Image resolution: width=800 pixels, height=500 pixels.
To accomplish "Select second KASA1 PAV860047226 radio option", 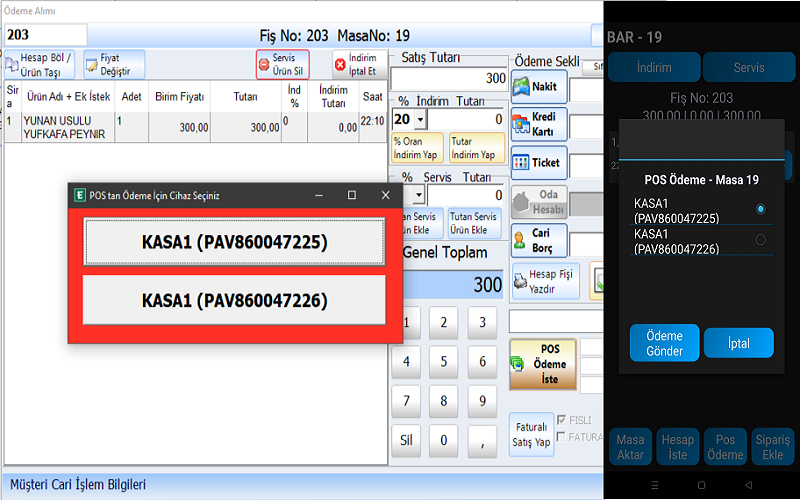I will (x=761, y=240).
